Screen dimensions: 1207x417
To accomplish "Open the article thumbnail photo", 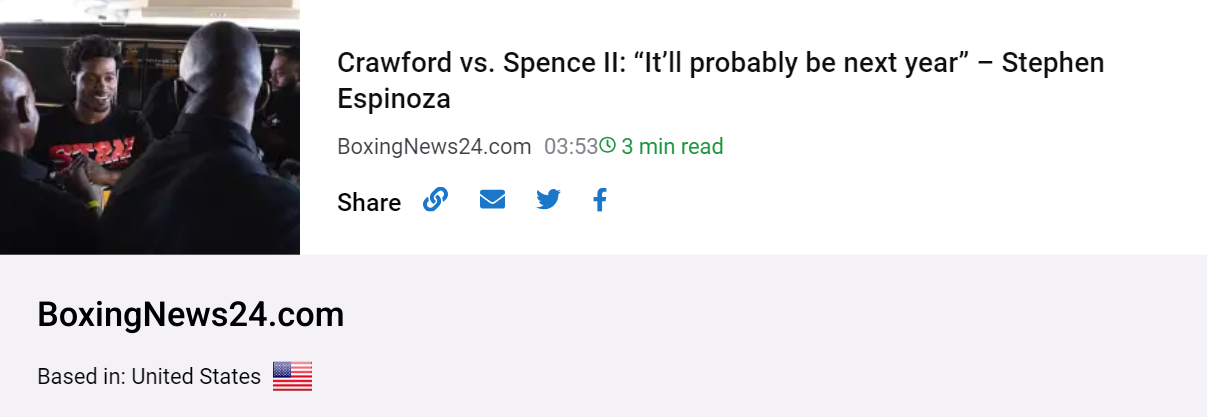I will click(x=150, y=127).
